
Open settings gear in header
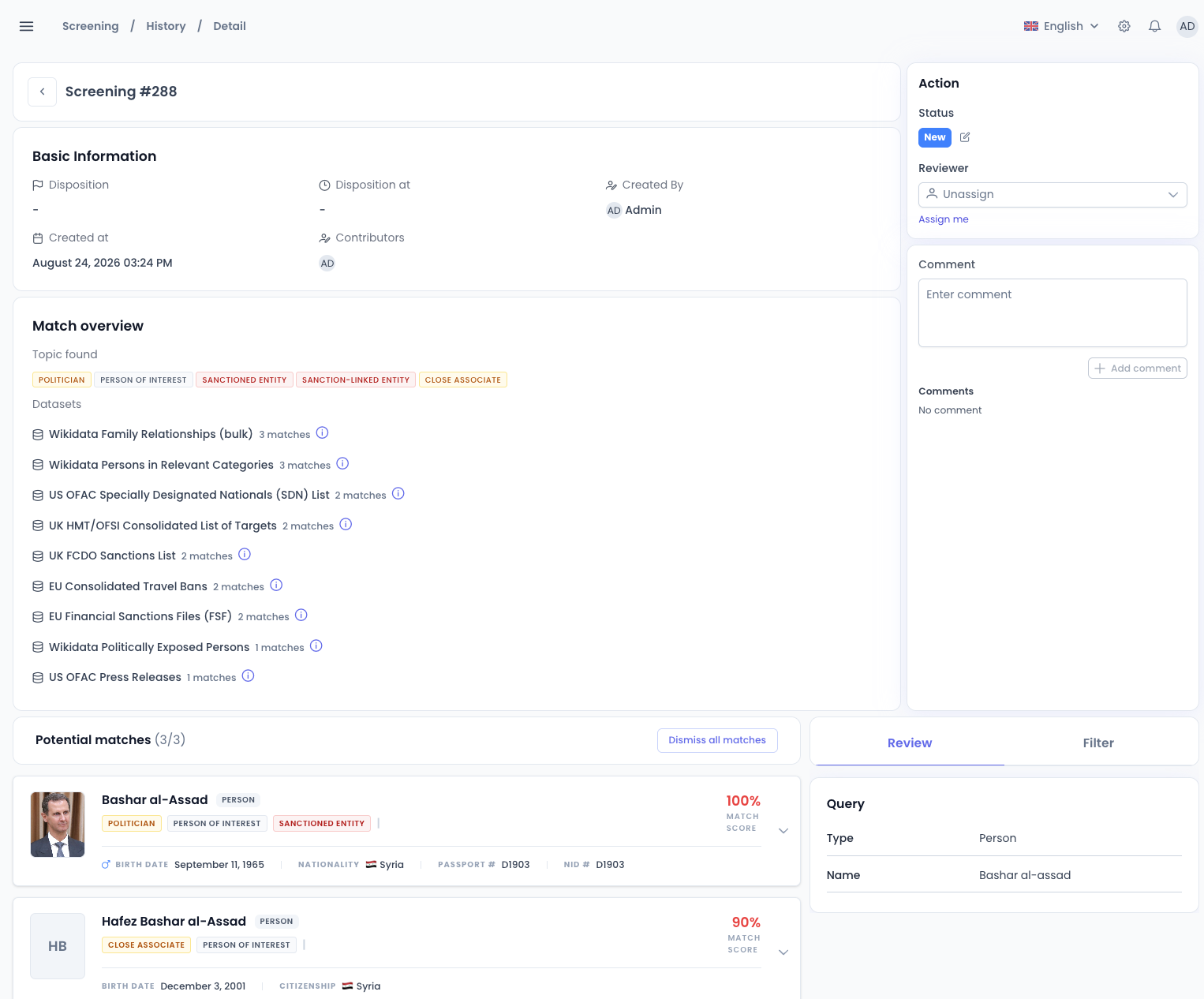tap(1124, 26)
